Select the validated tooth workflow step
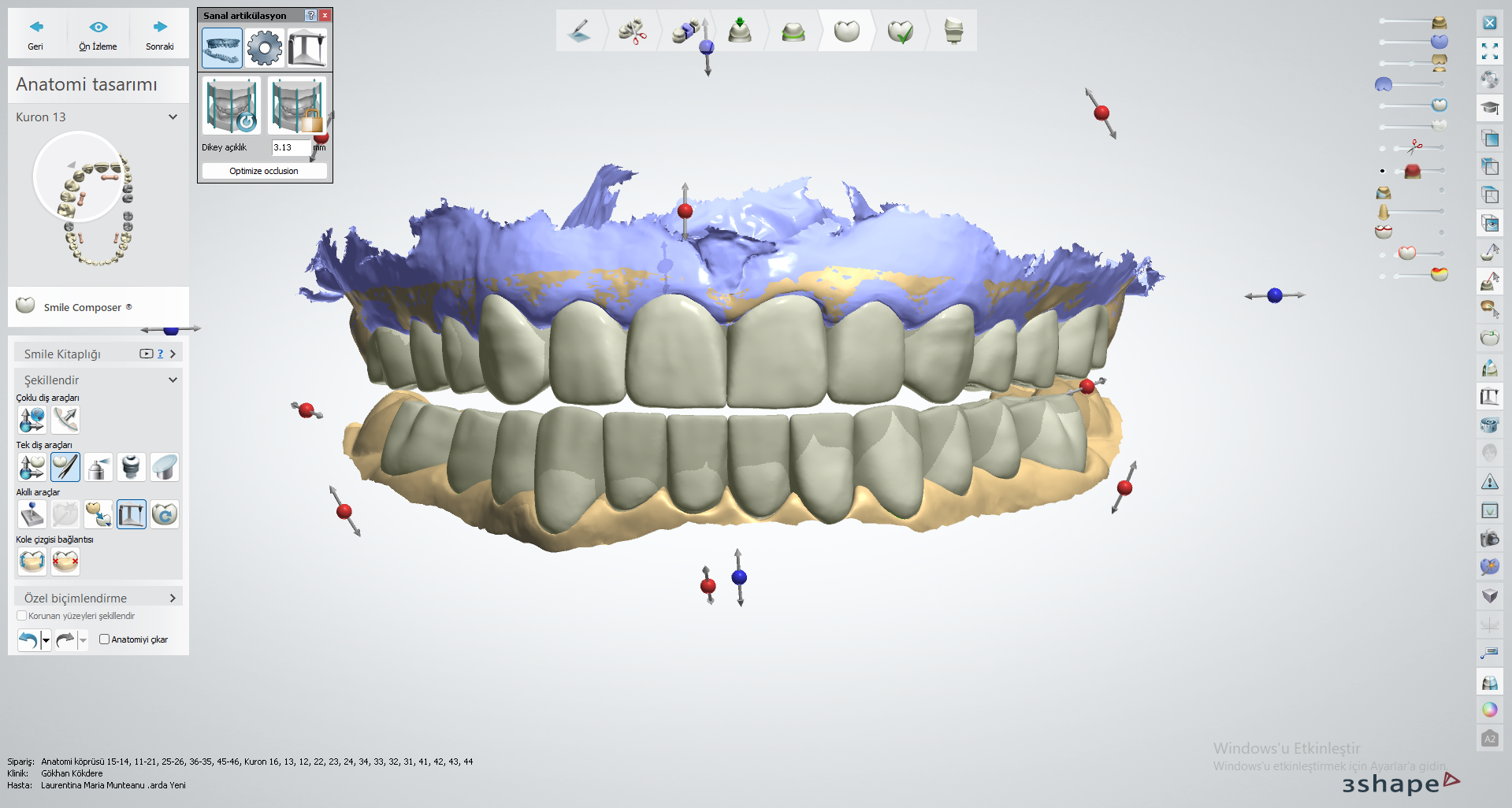Screen dimensions: 1512x808 point(900,32)
